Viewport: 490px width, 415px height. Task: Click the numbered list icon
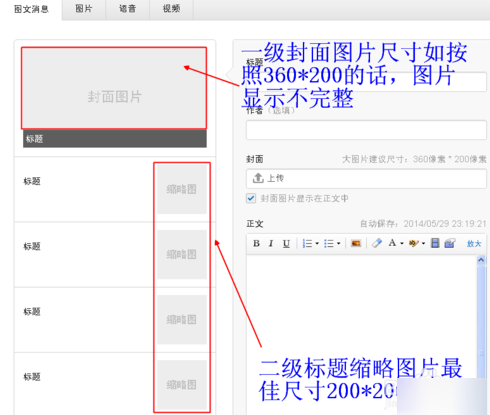pos(307,244)
